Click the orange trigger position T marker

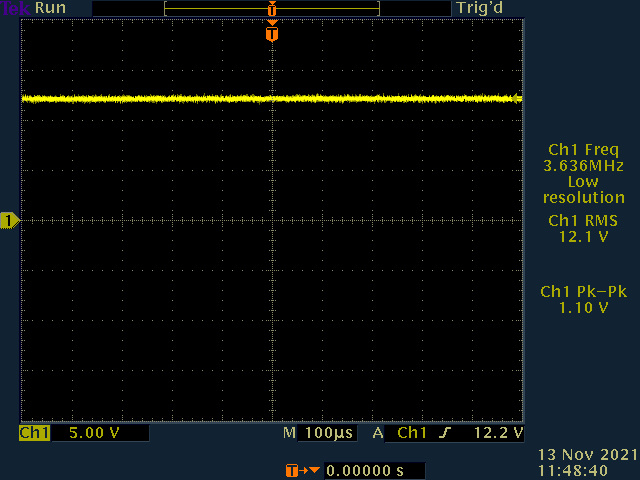(x=272, y=33)
